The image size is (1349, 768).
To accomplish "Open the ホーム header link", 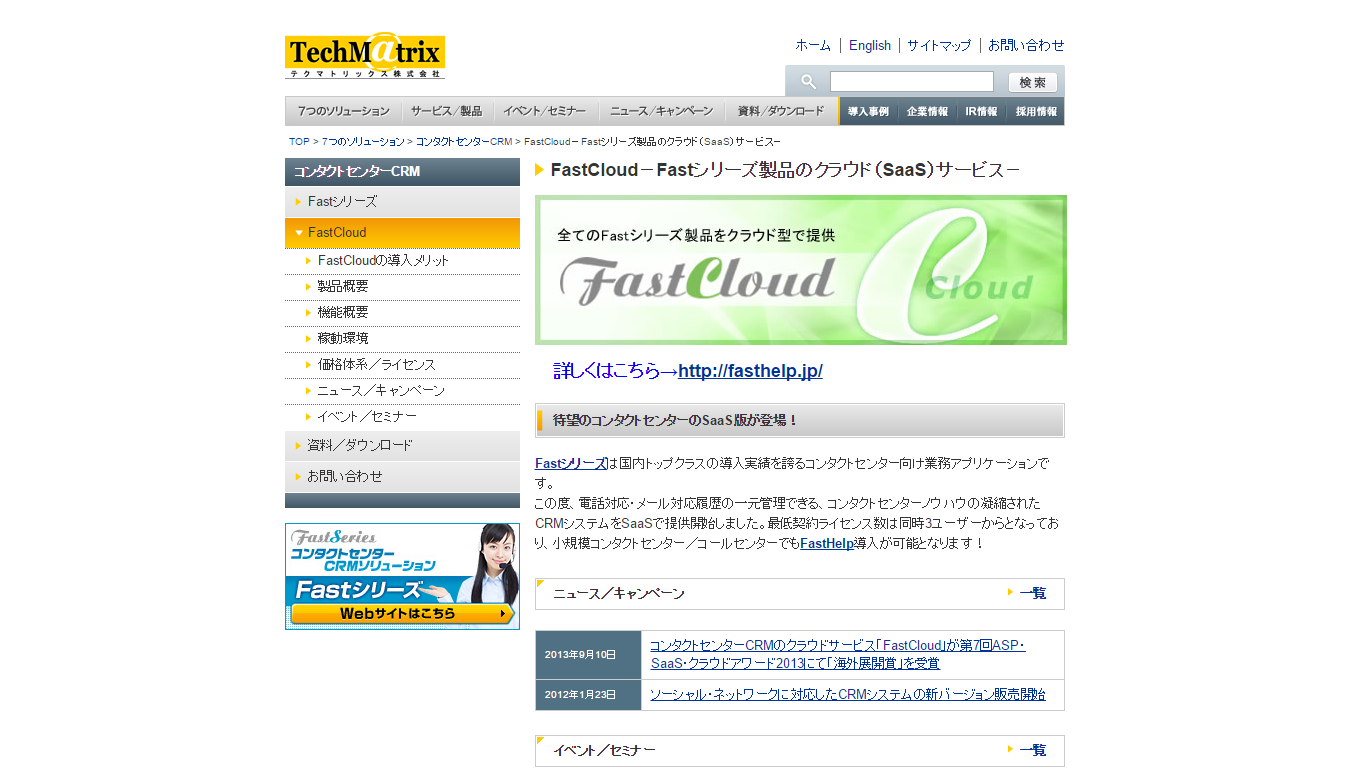I will (x=813, y=45).
